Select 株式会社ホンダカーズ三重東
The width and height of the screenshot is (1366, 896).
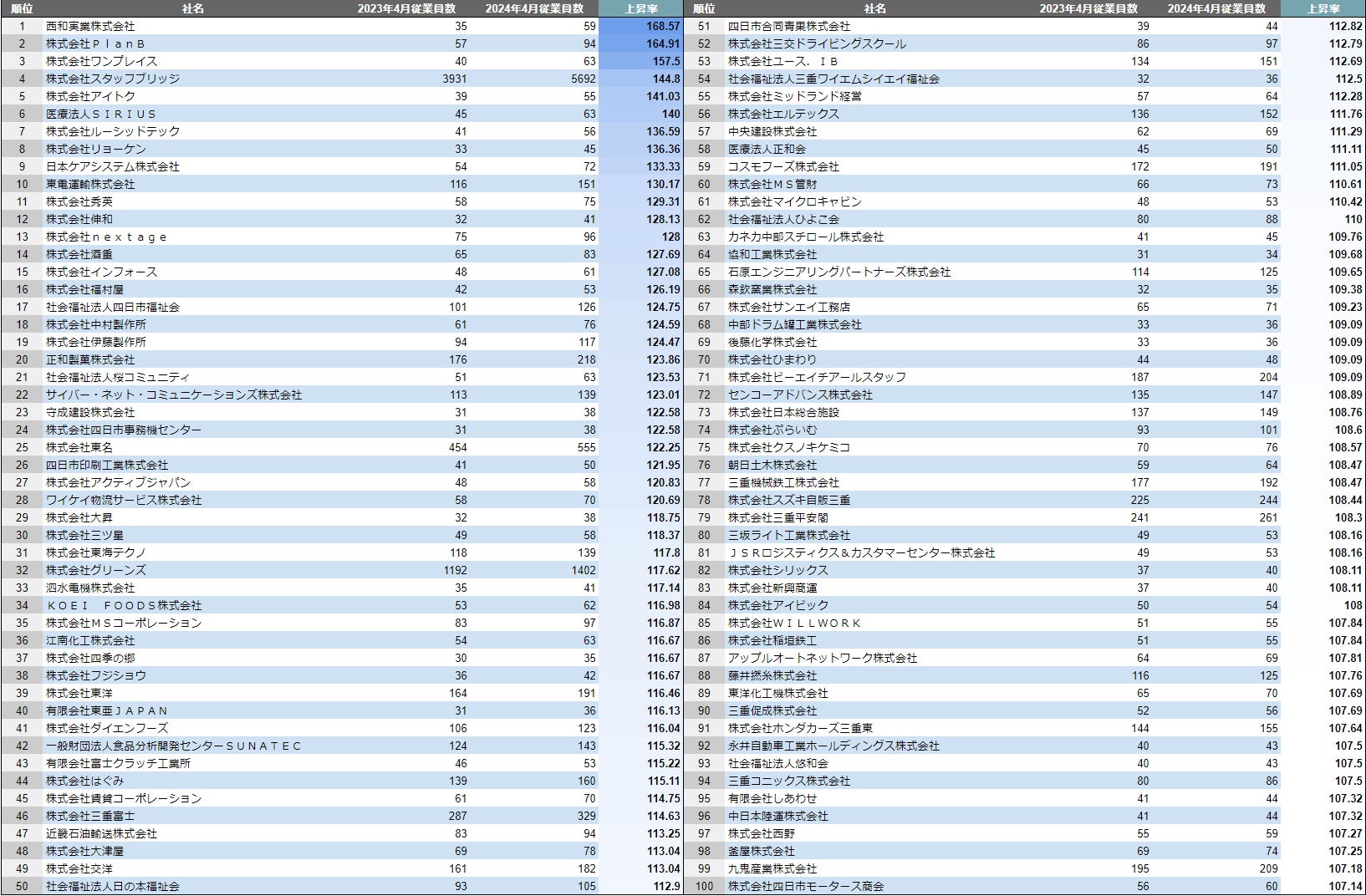click(800, 728)
